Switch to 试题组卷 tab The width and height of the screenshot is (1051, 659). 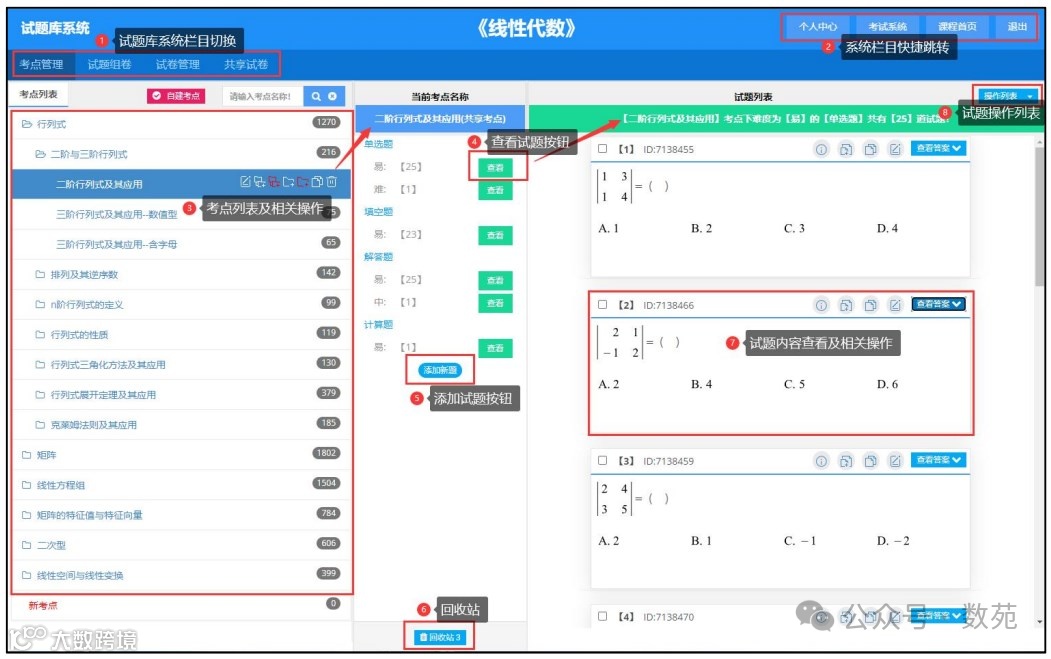[109, 64]
